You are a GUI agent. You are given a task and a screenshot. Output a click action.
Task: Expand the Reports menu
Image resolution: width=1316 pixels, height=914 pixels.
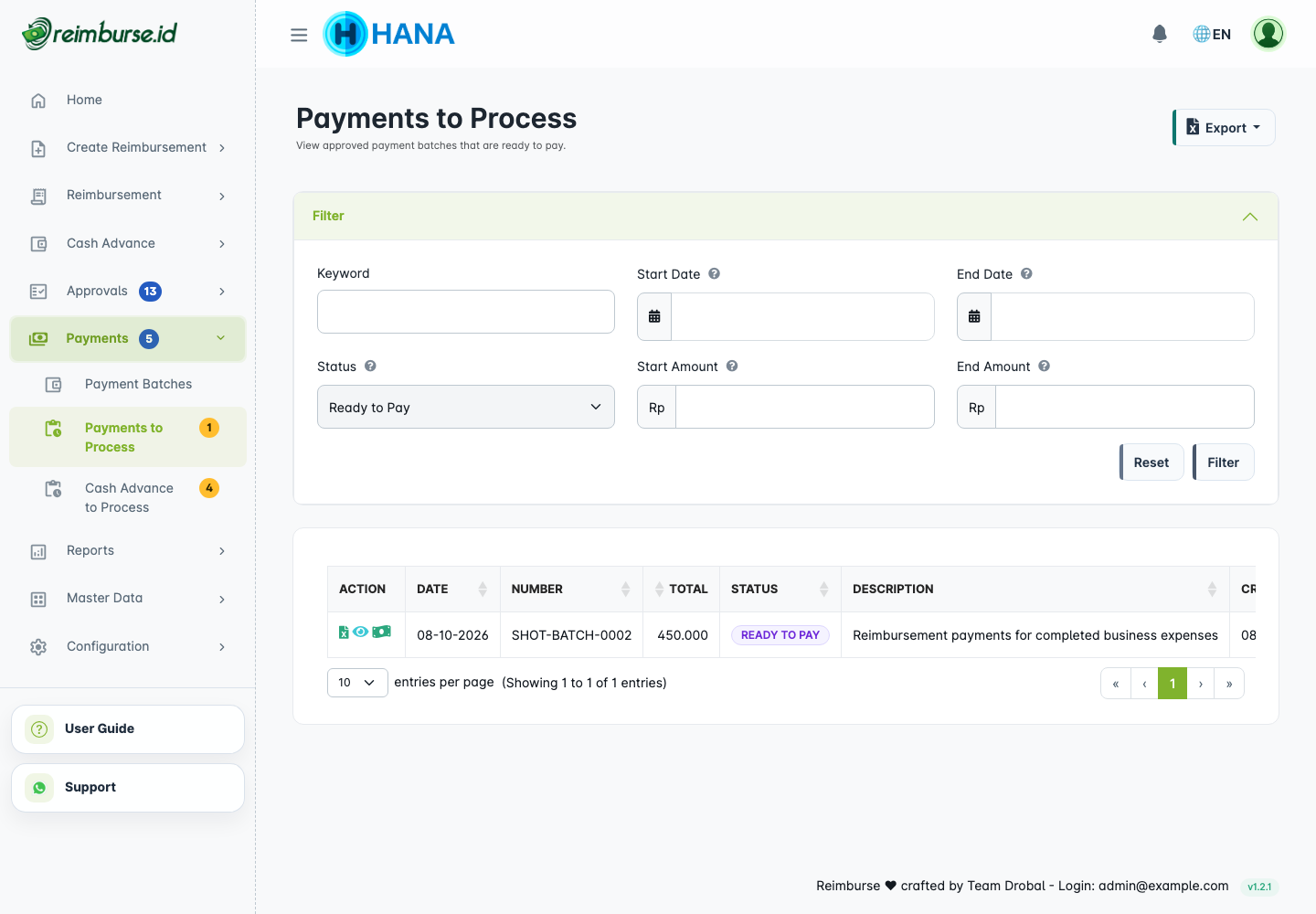point(128,550)
